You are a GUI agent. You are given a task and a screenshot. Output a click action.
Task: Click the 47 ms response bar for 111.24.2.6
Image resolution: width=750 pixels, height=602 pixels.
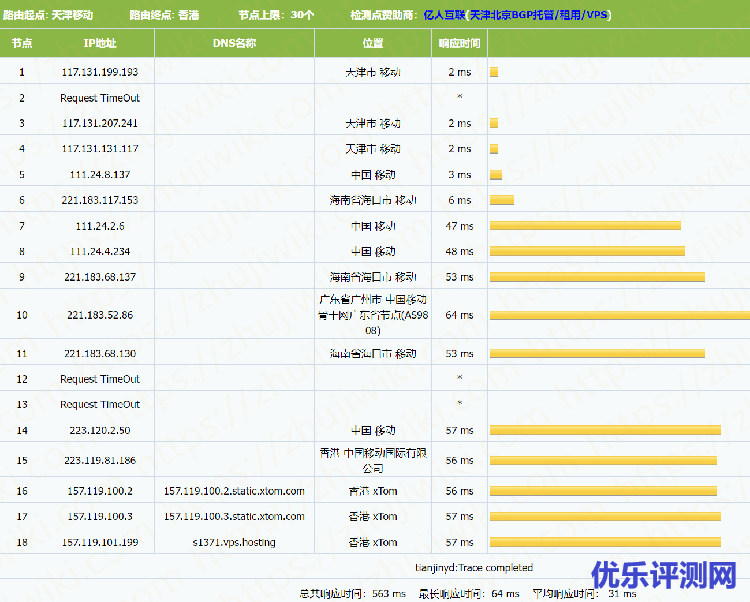[x=585, y=226]
